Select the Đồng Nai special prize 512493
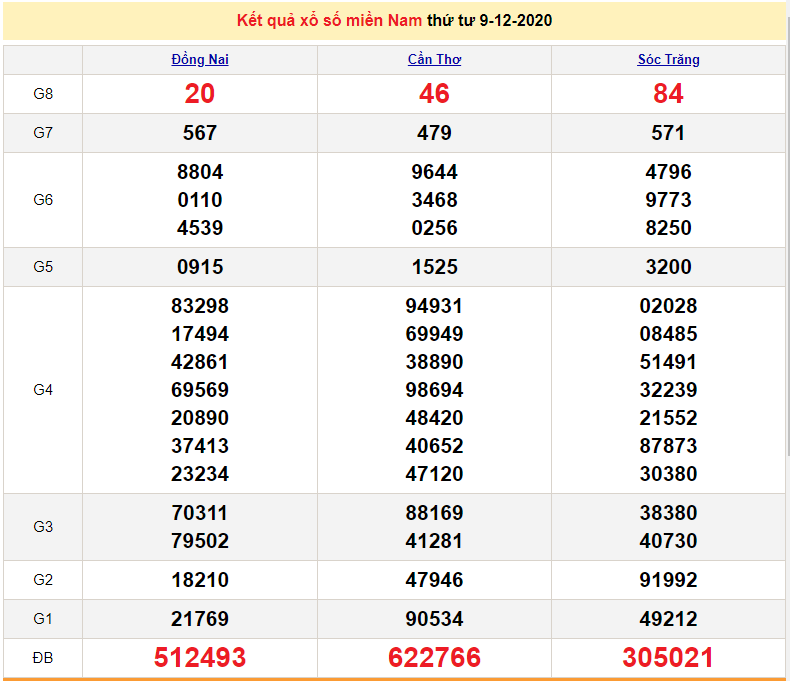The image size is (790, 681). [x=200, y=657]
